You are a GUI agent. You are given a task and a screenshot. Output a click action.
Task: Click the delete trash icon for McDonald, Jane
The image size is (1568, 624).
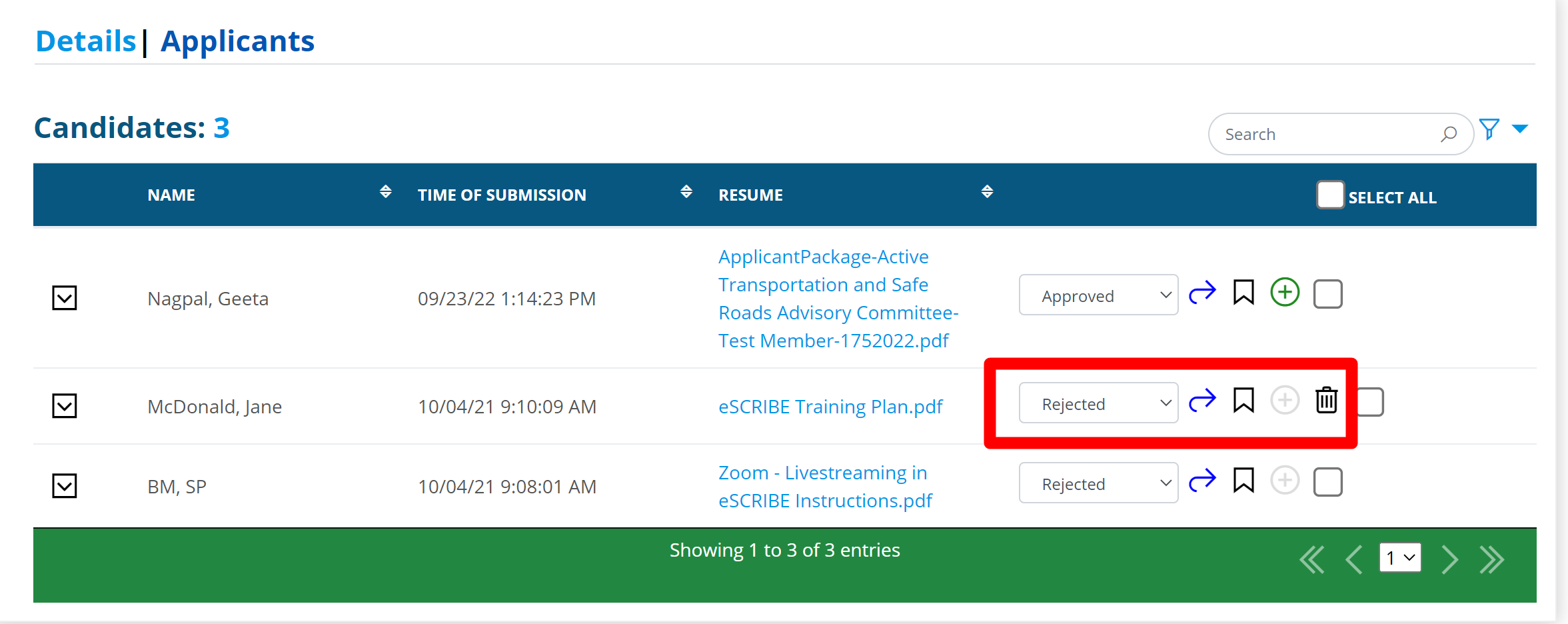1326,400
